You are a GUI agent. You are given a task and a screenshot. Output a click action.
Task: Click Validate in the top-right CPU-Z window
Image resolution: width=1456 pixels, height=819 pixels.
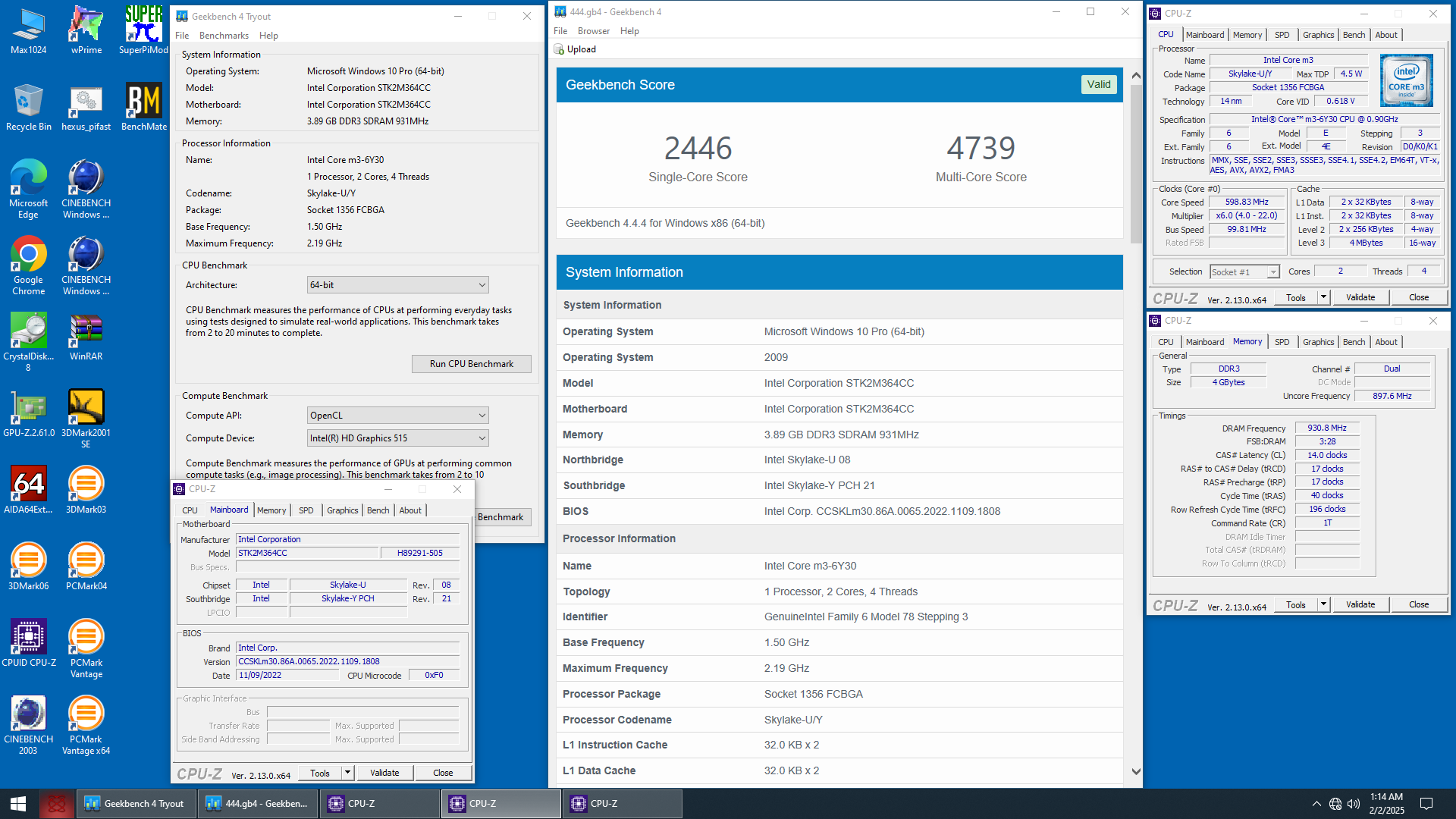point(1360,297)
